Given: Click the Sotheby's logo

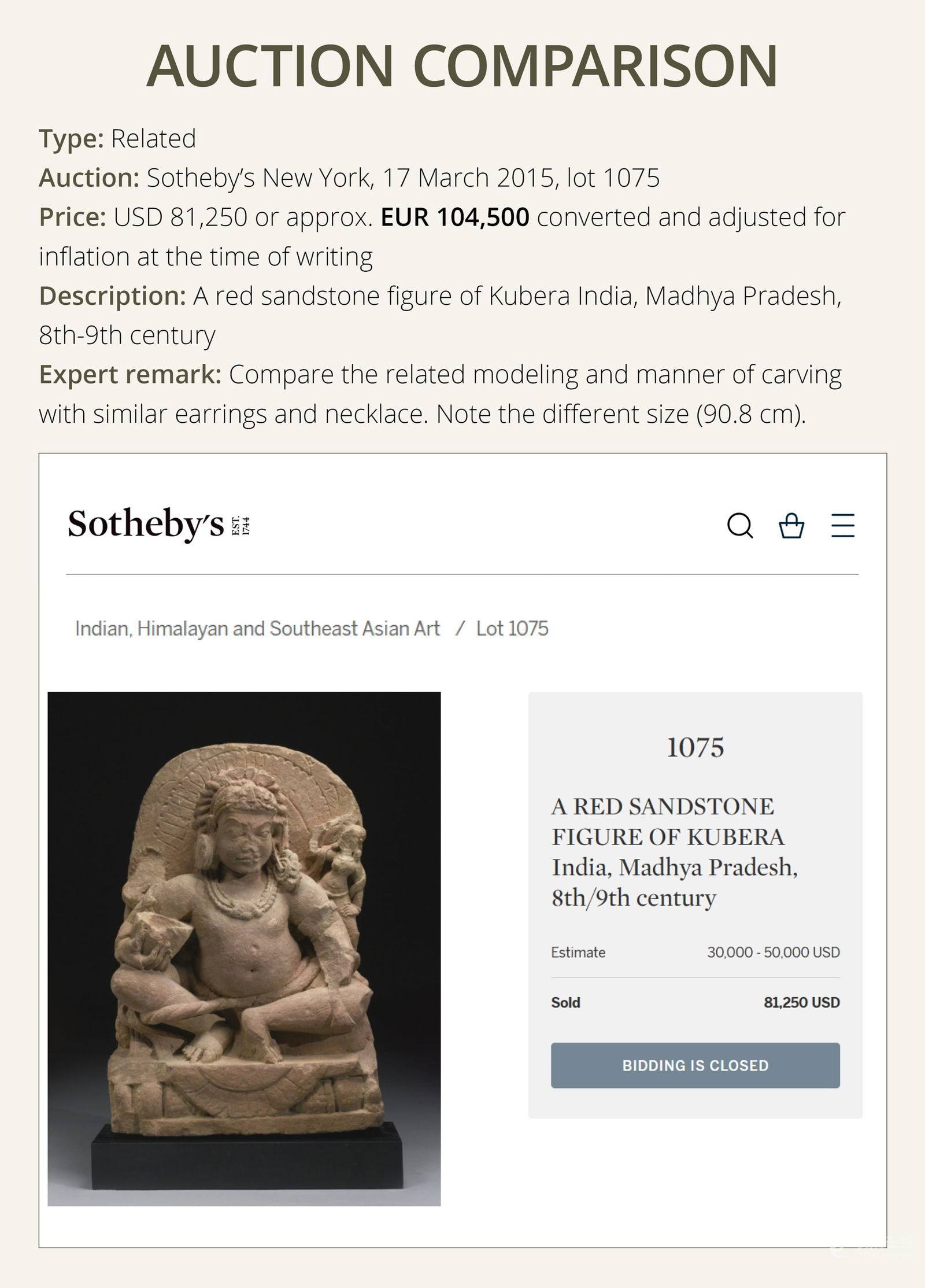Looking at the screenshot, I should click(x=146, y=524).
